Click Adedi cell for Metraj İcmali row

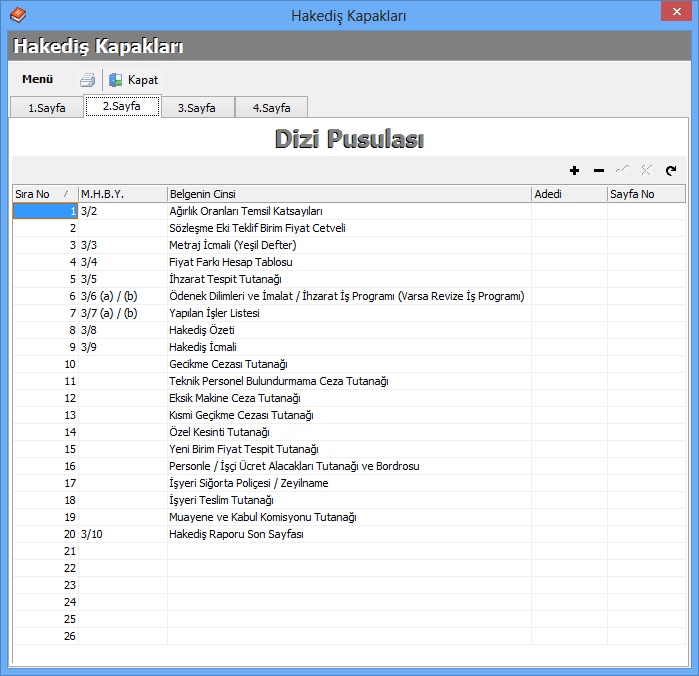[568, 245]
